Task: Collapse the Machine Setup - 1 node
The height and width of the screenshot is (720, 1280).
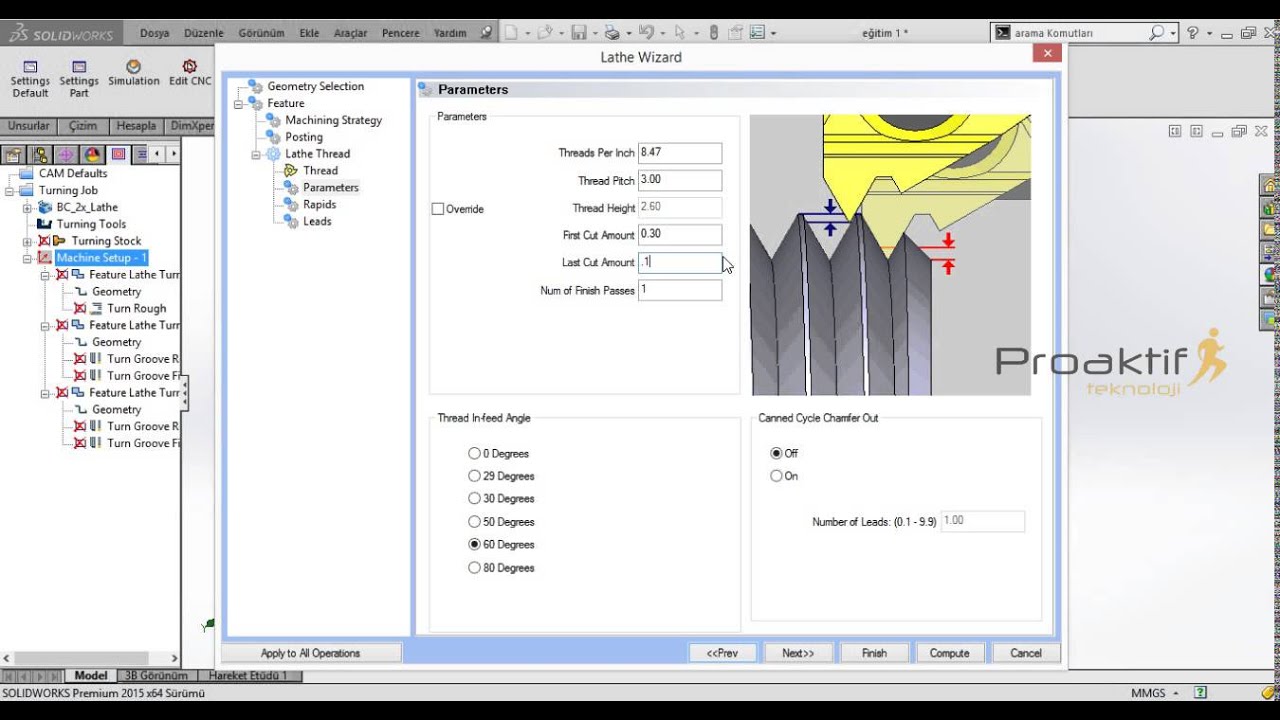Action: [x=28, y=258]
